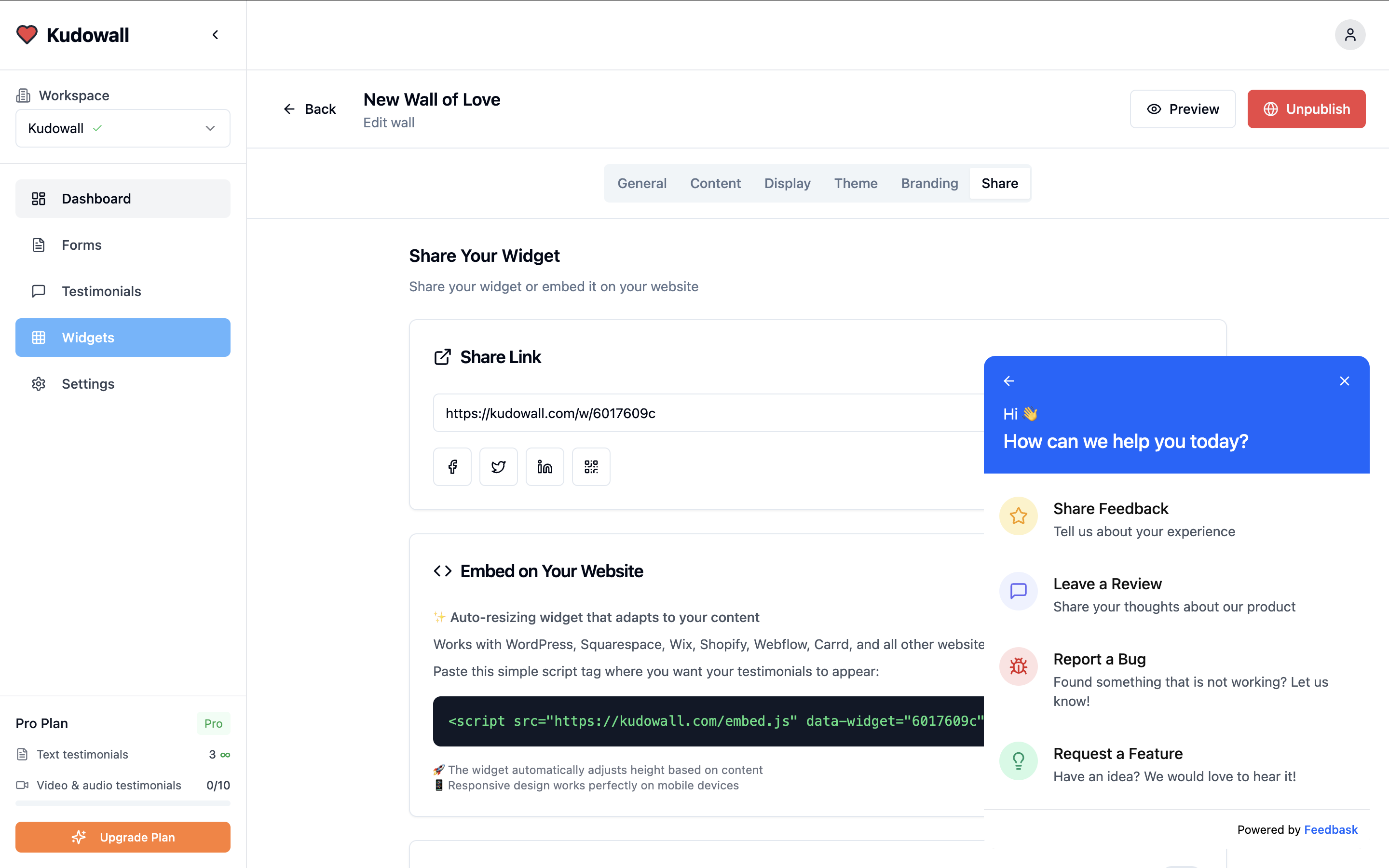1389x868 pixels.
Task: Click the Leave a Review chat icon
Action: click(x=1018, y=591)
